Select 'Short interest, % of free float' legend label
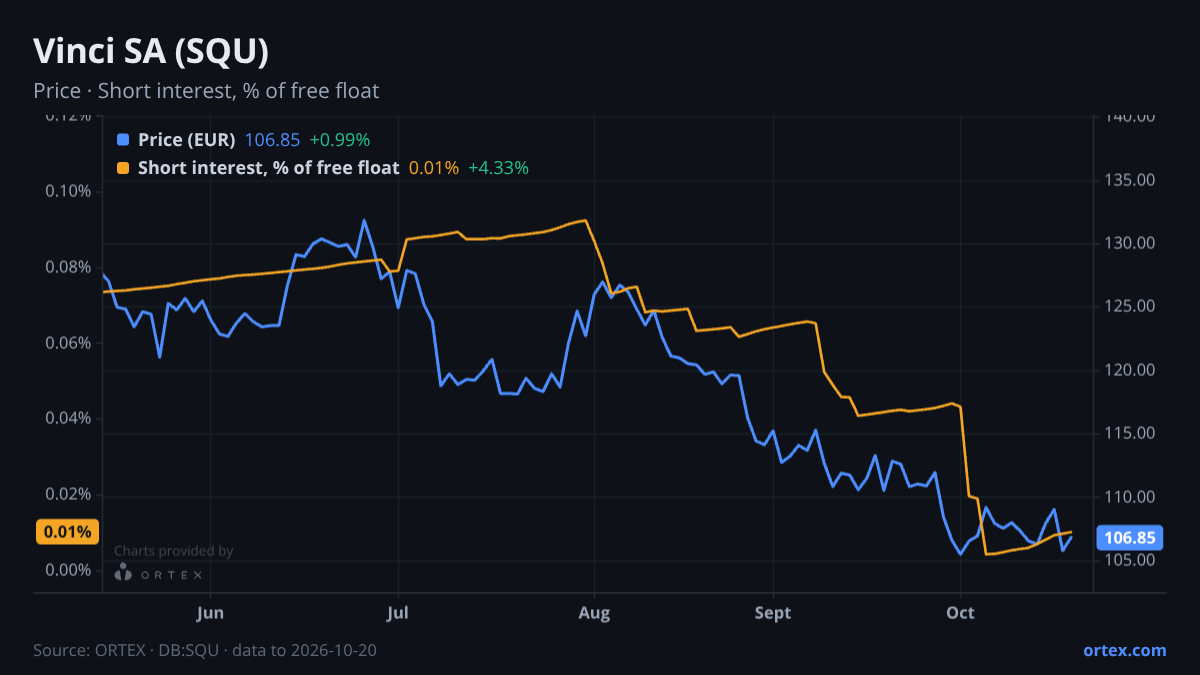 click(268, 168)
